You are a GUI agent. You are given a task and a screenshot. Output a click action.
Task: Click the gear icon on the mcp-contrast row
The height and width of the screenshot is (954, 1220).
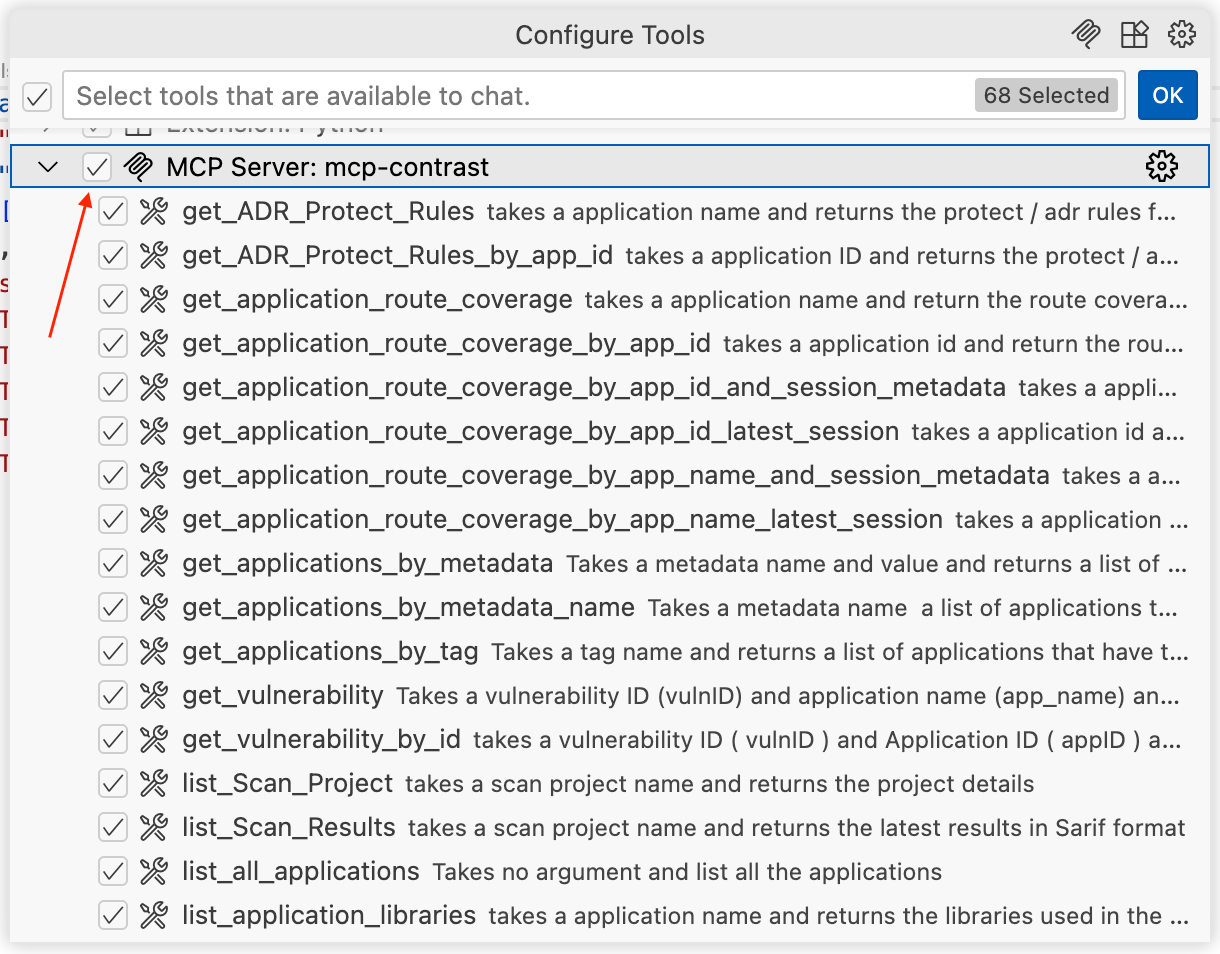(x=1161, y=167)
